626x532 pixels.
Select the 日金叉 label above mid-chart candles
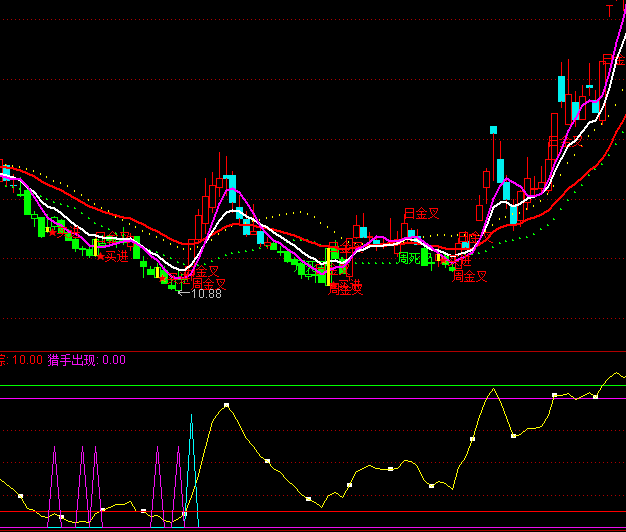[x=421, y=213]
